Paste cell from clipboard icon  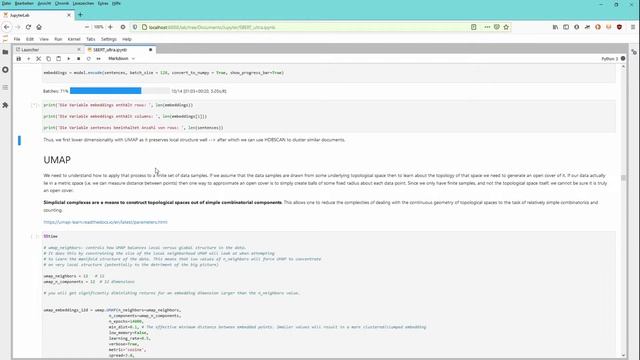pos(58,59)
